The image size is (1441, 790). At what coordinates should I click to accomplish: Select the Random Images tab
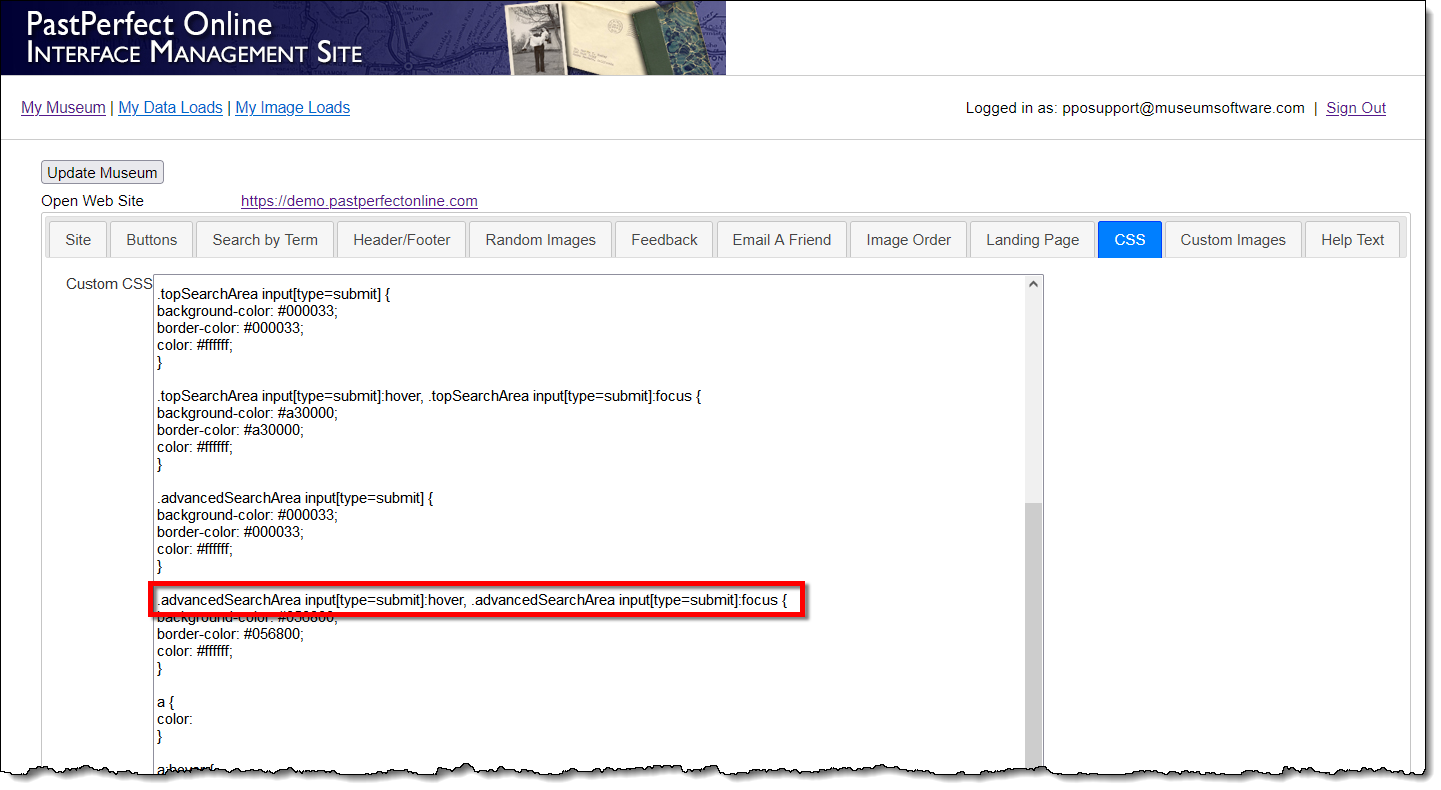(540, 240)
